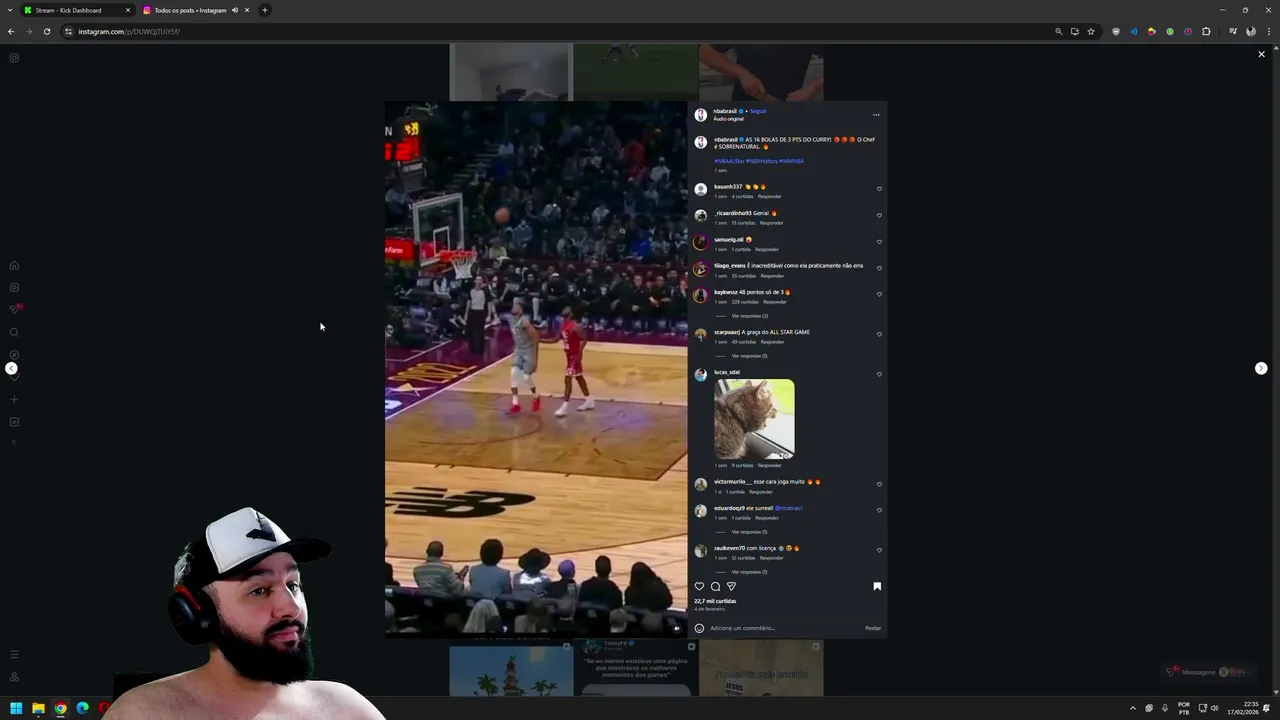Toggle video sound with the speaker icon

click(x=676, y=629)
